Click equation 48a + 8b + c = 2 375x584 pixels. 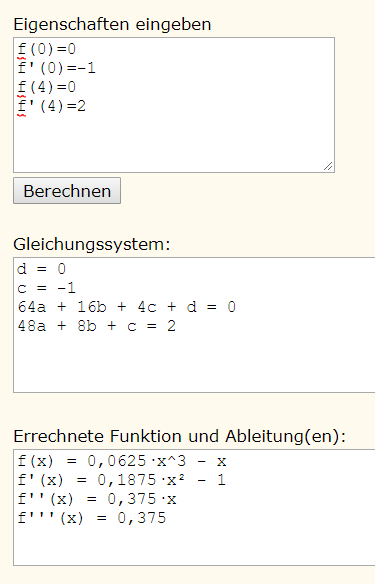pyautogui.click(x=96, y=326)
